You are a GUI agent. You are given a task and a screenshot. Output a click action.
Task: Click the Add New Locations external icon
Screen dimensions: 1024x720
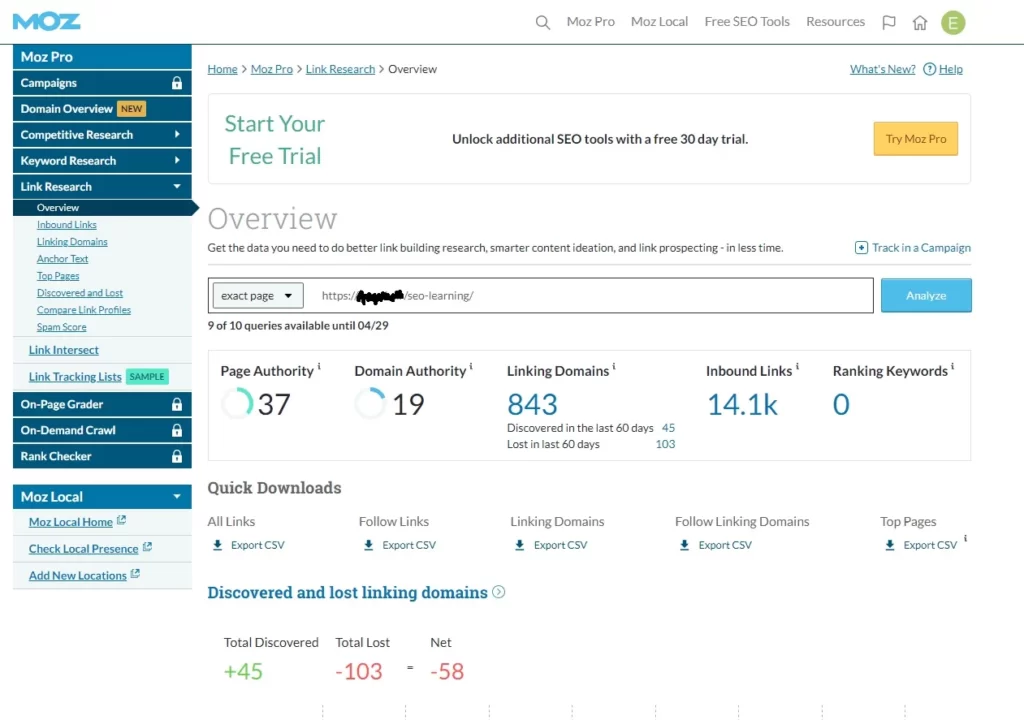coord(135,574)
